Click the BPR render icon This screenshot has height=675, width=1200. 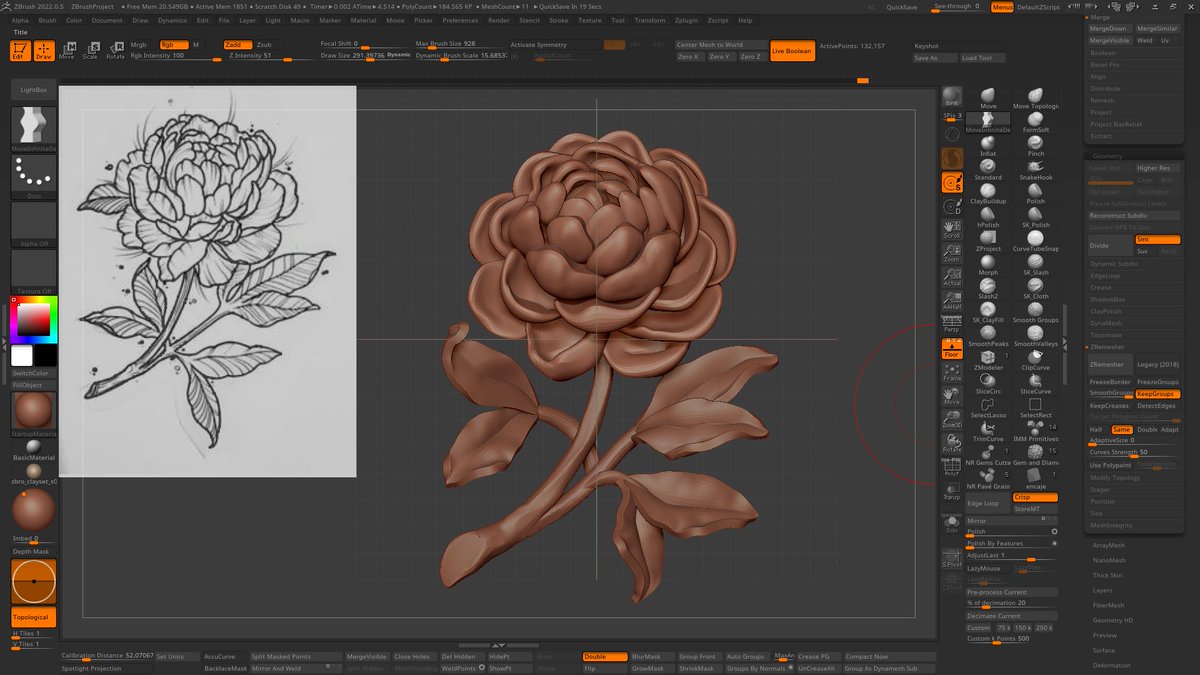point(952,97)
